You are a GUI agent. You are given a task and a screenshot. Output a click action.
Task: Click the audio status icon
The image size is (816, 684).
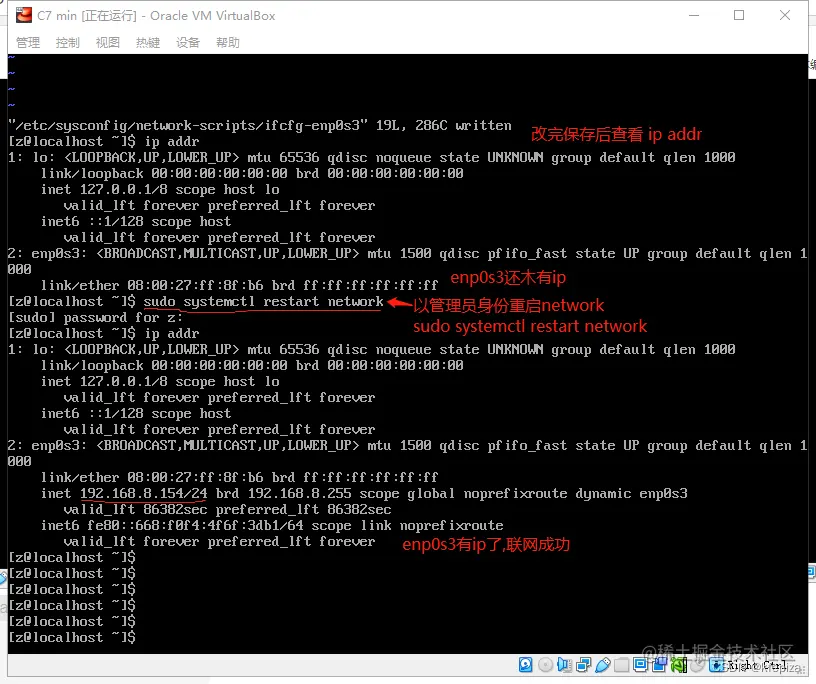[564, 665]
